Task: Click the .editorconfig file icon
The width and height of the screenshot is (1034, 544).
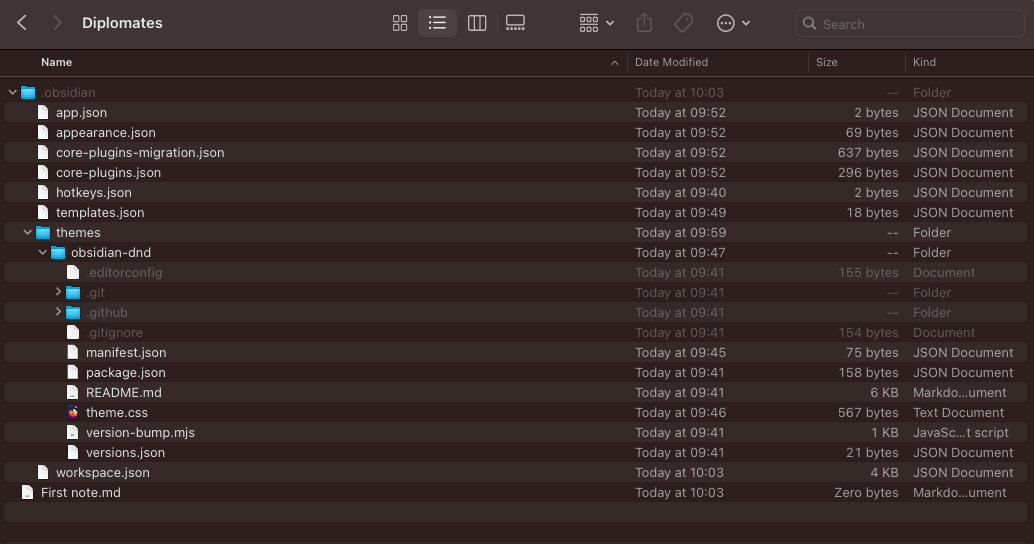Action: pos(73,272)
